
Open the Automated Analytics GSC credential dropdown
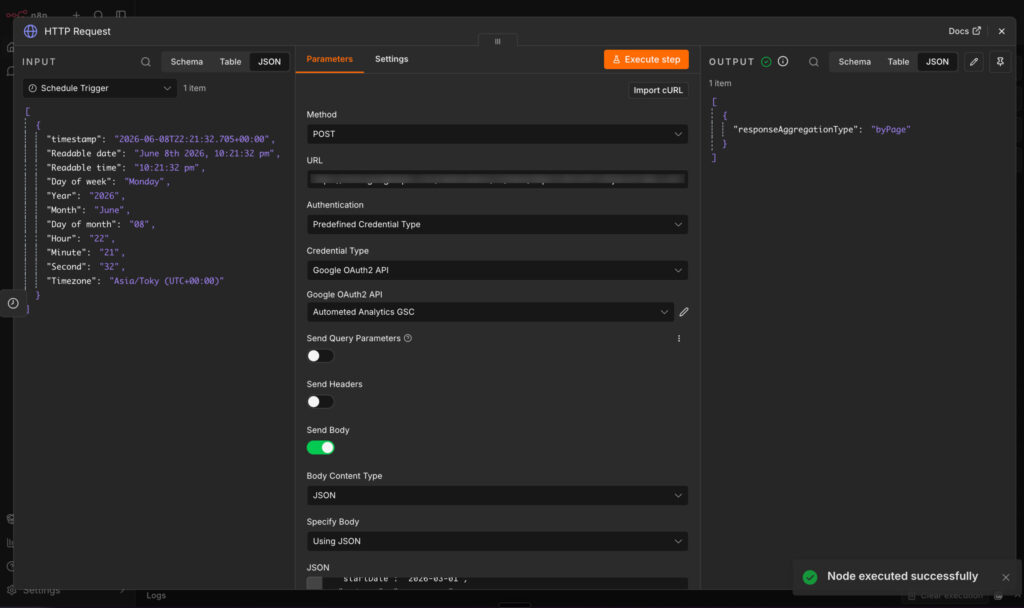point(490,312)
